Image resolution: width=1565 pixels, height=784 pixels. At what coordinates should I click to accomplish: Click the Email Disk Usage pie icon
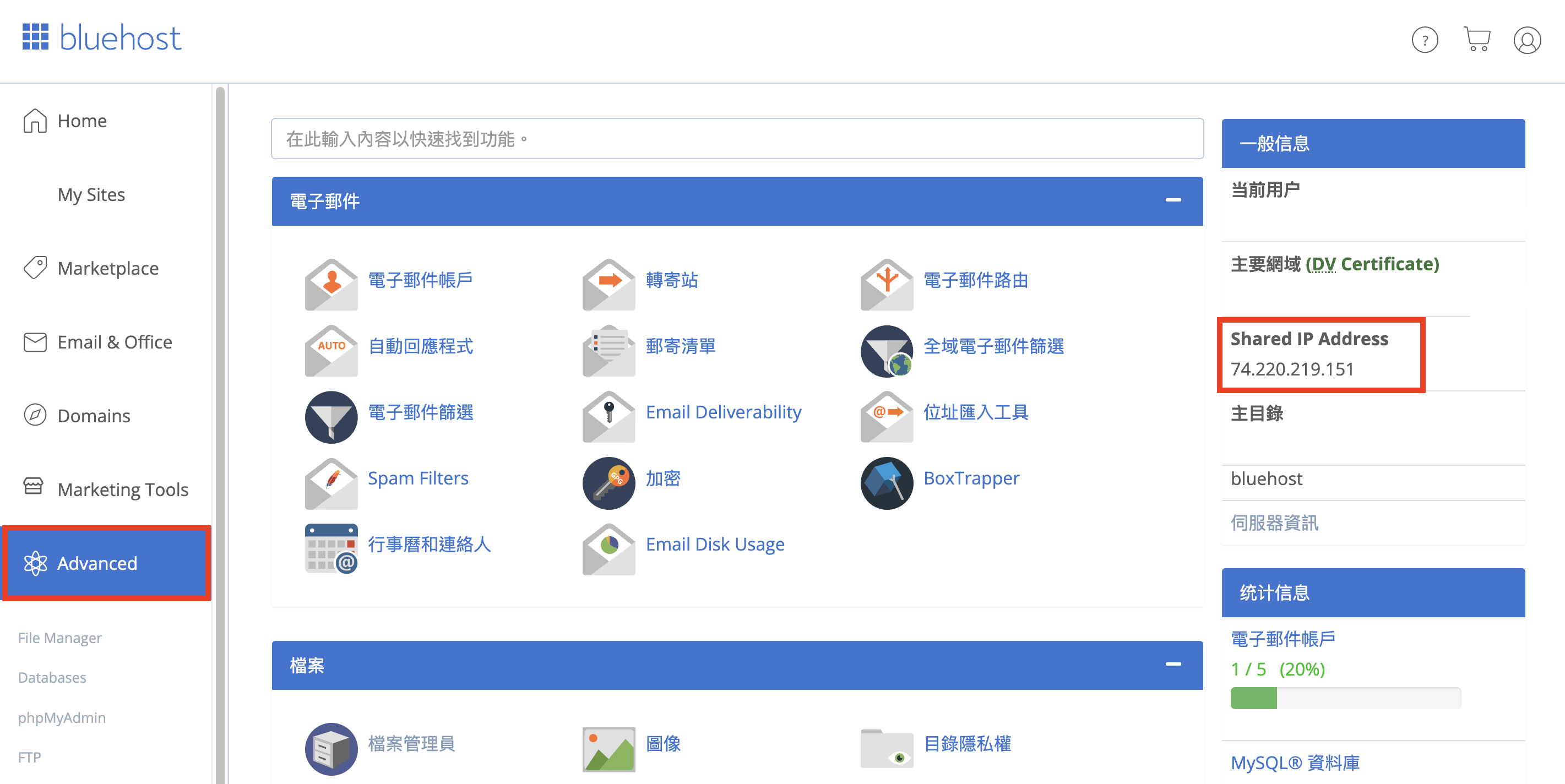[x=608, y=548]
